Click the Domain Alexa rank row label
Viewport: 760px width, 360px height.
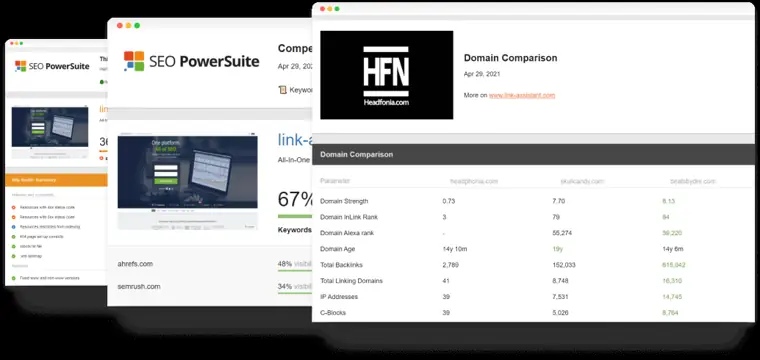(x=347, y=233)
